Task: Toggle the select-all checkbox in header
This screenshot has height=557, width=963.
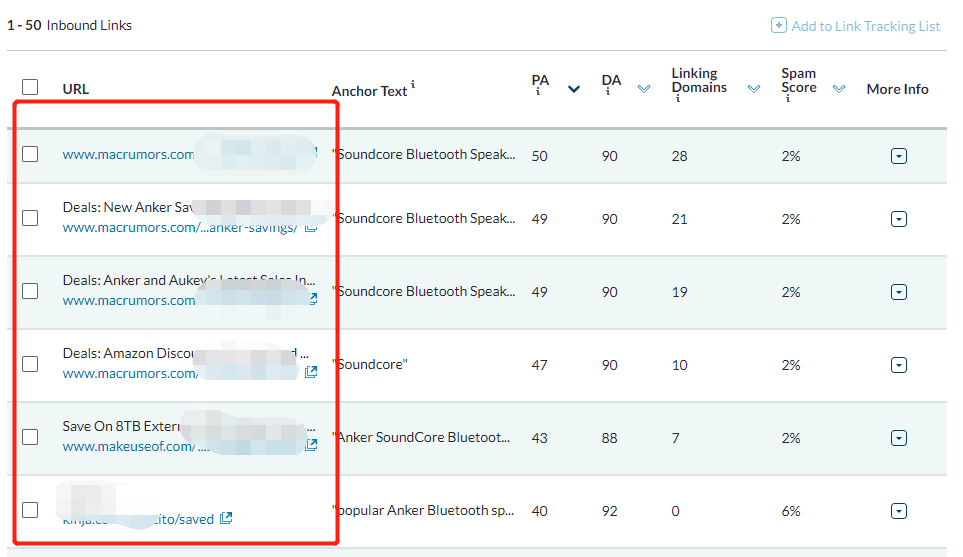Action: coord(30,87)
